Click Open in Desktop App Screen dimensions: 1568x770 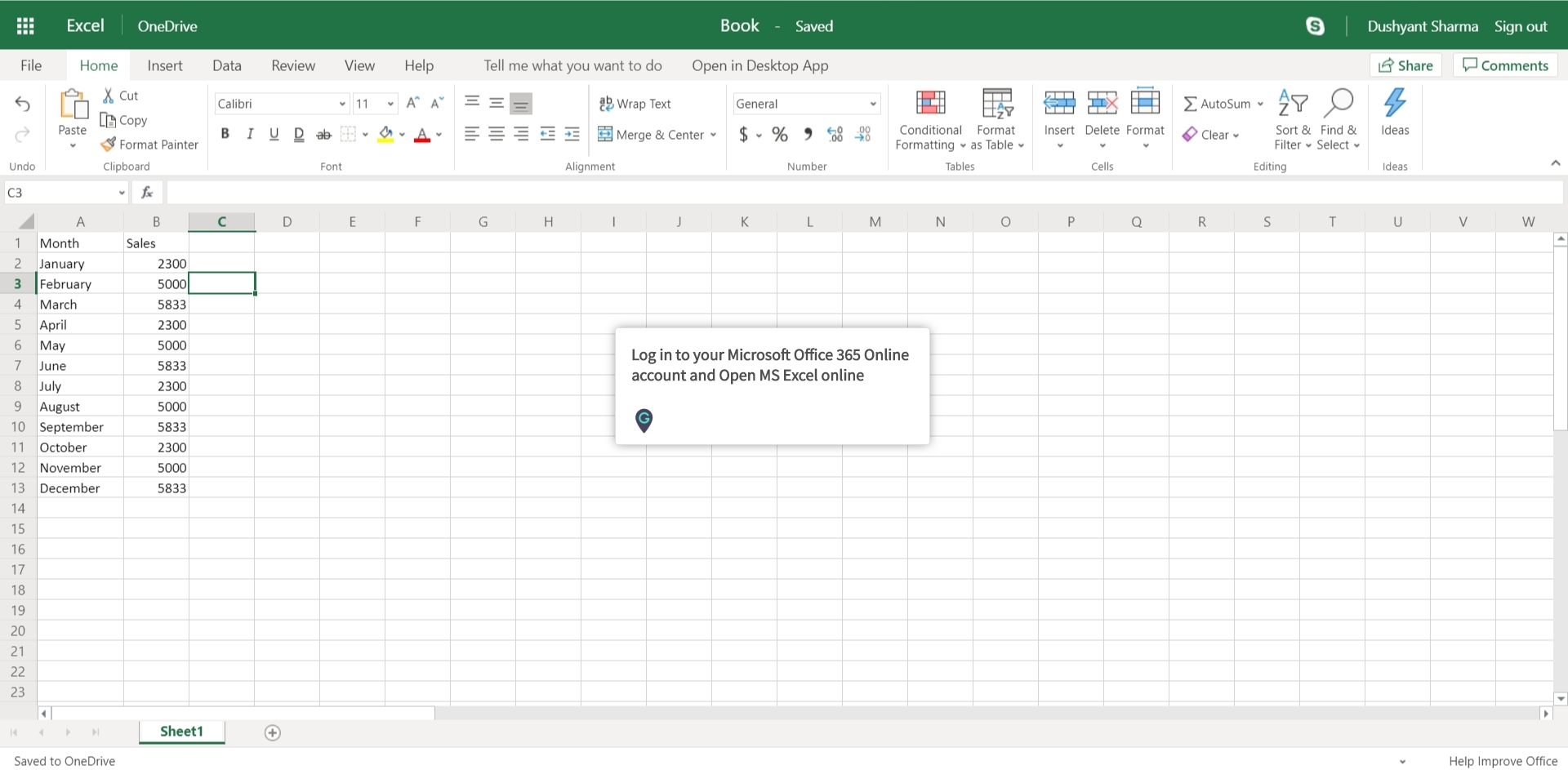(x=760, y=65)
